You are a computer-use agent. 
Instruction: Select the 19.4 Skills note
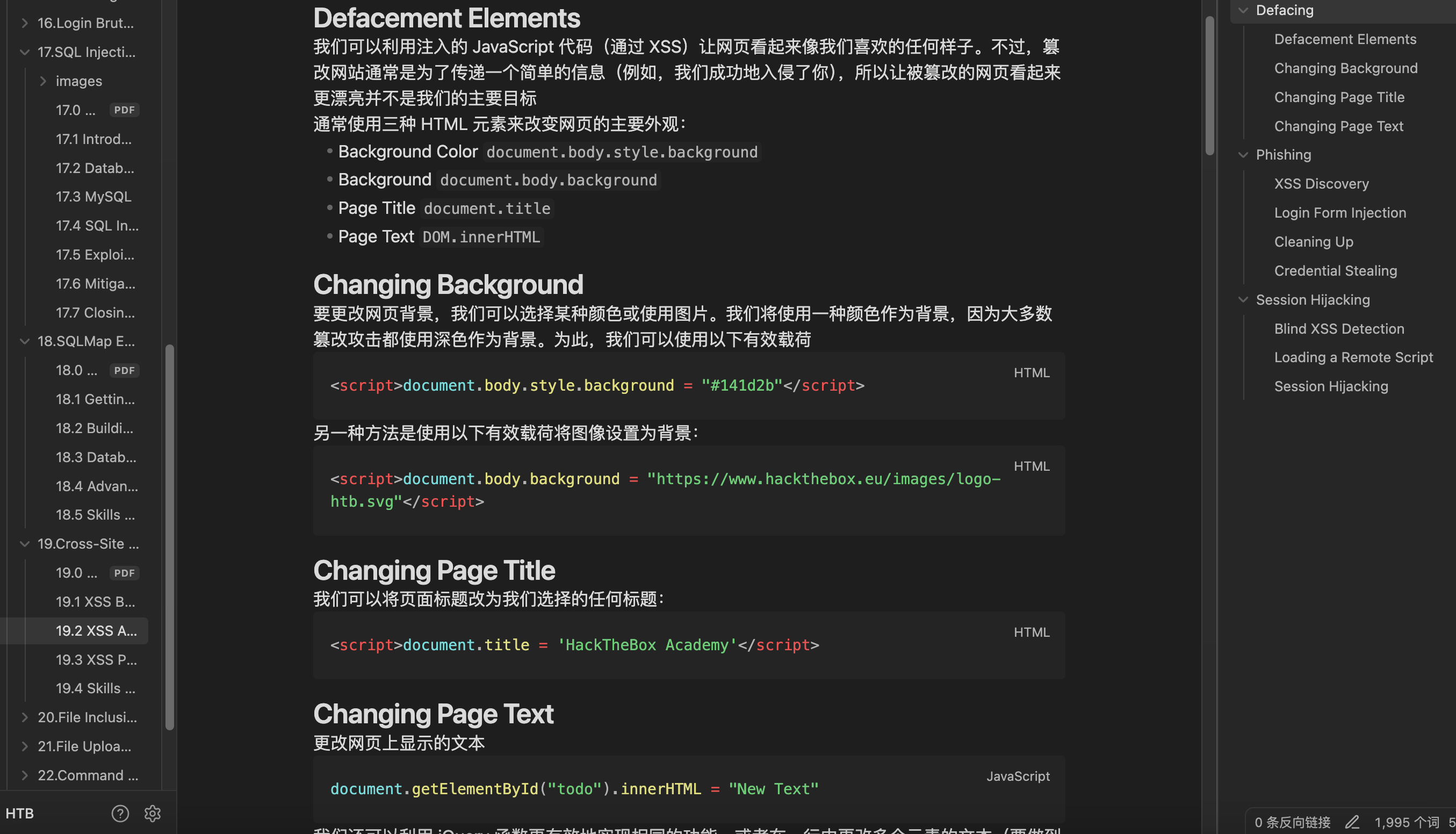click(x=96, y=688)
